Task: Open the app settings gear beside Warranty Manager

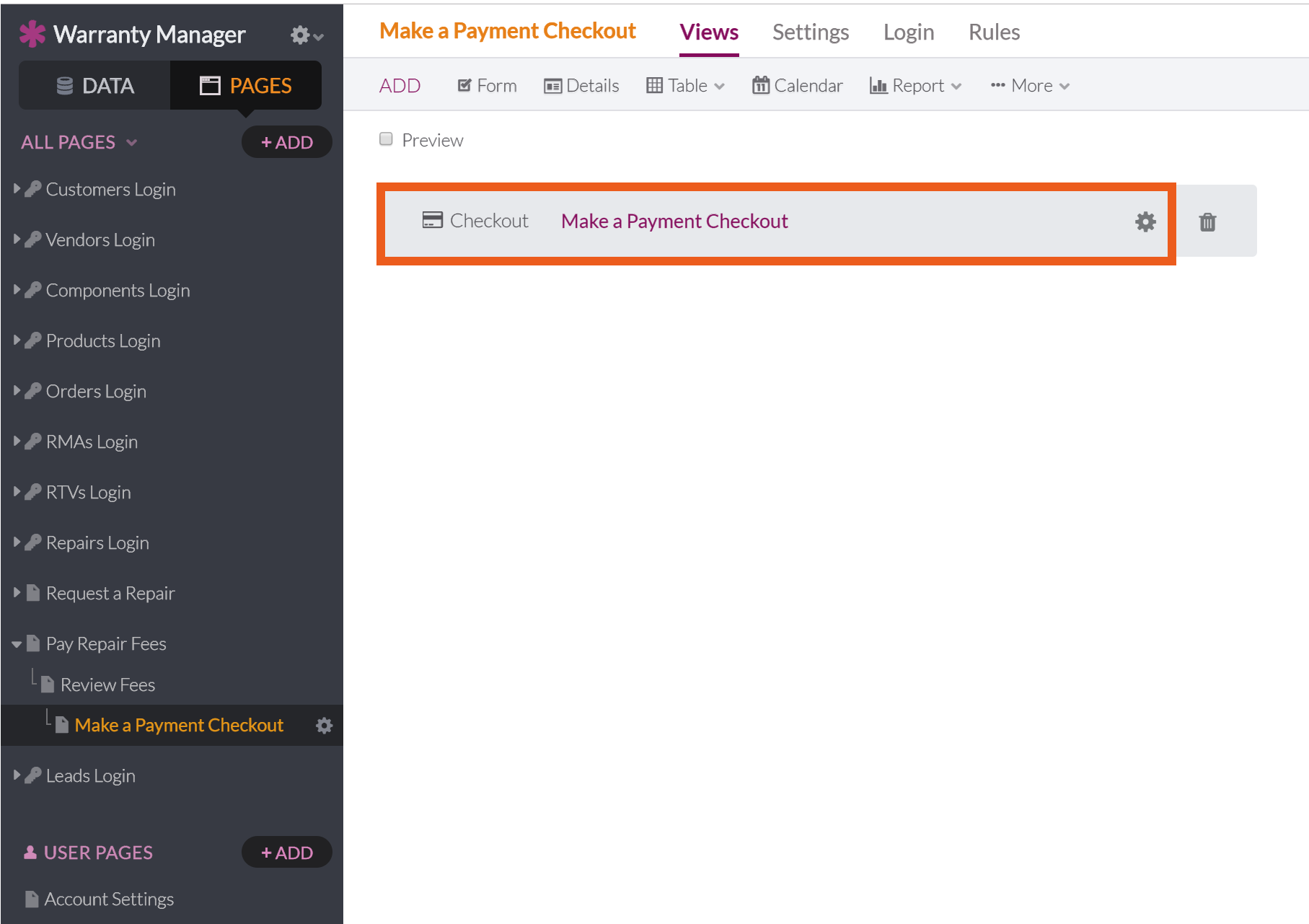Action: click(307, 35)
